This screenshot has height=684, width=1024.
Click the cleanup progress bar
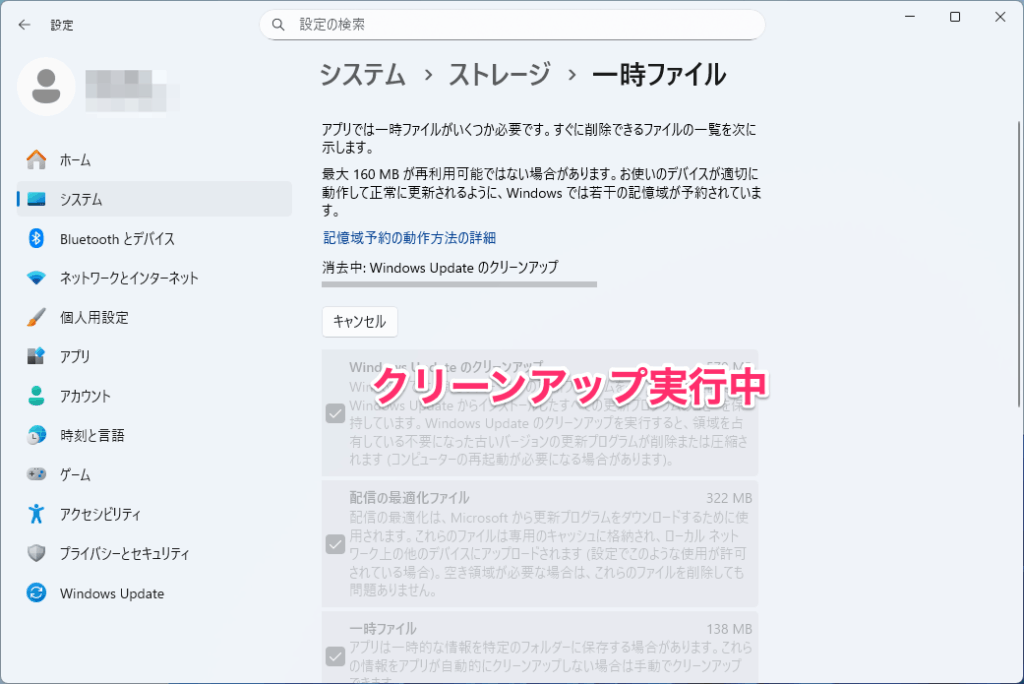[459, 284]
